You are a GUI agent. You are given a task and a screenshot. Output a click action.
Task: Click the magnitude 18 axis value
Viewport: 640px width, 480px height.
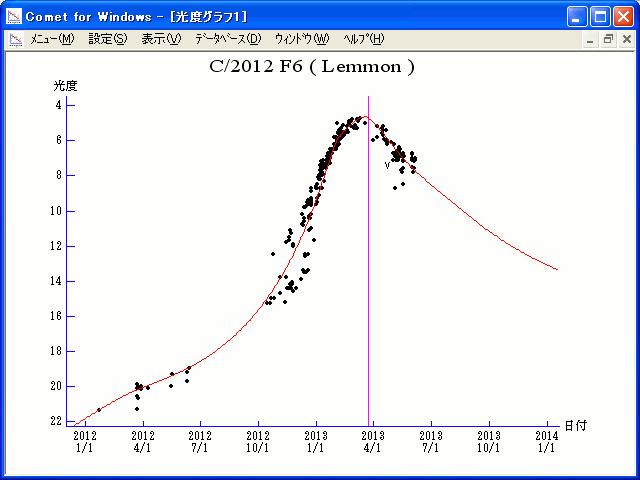[x=56, y=351]
